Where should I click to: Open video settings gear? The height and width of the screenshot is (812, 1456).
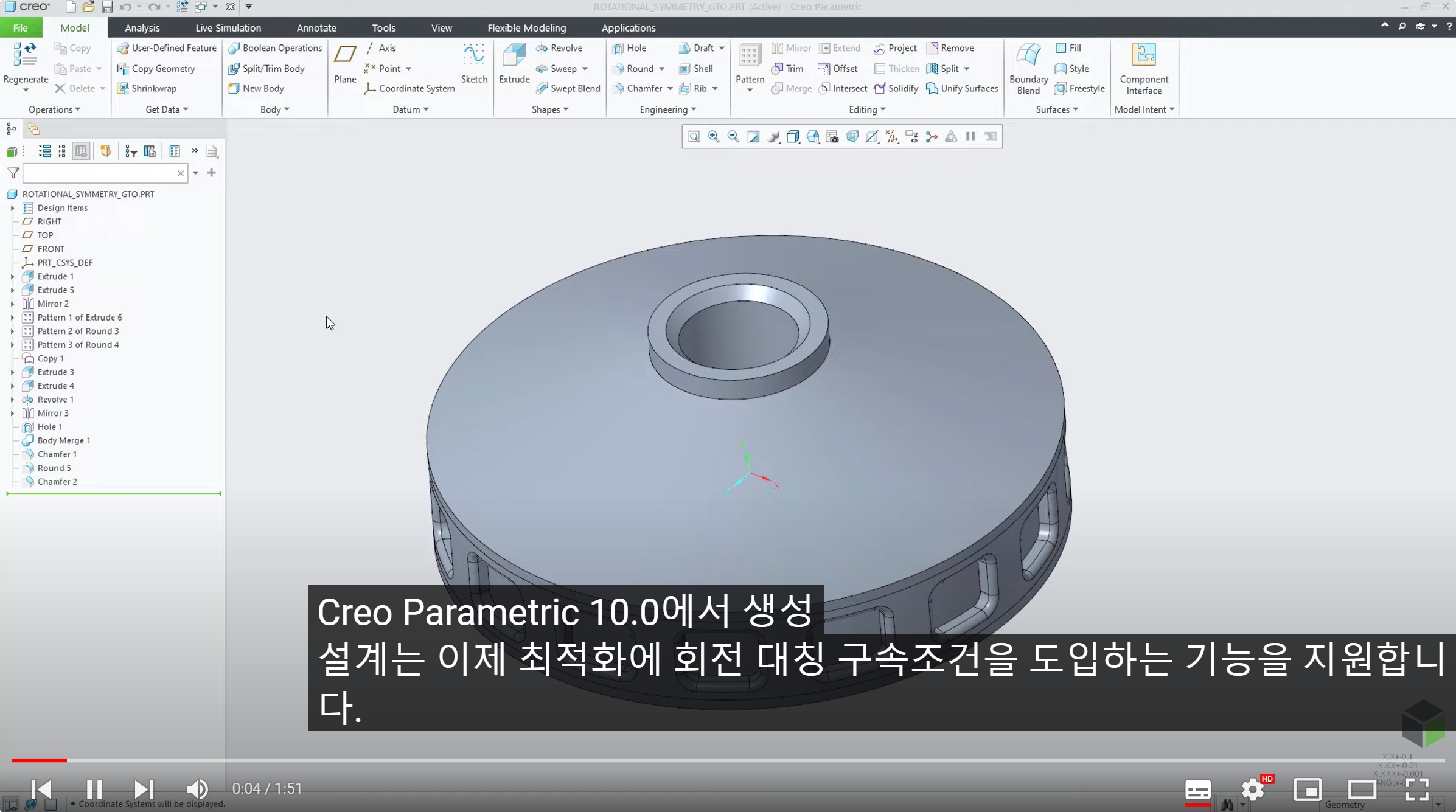1253,789
